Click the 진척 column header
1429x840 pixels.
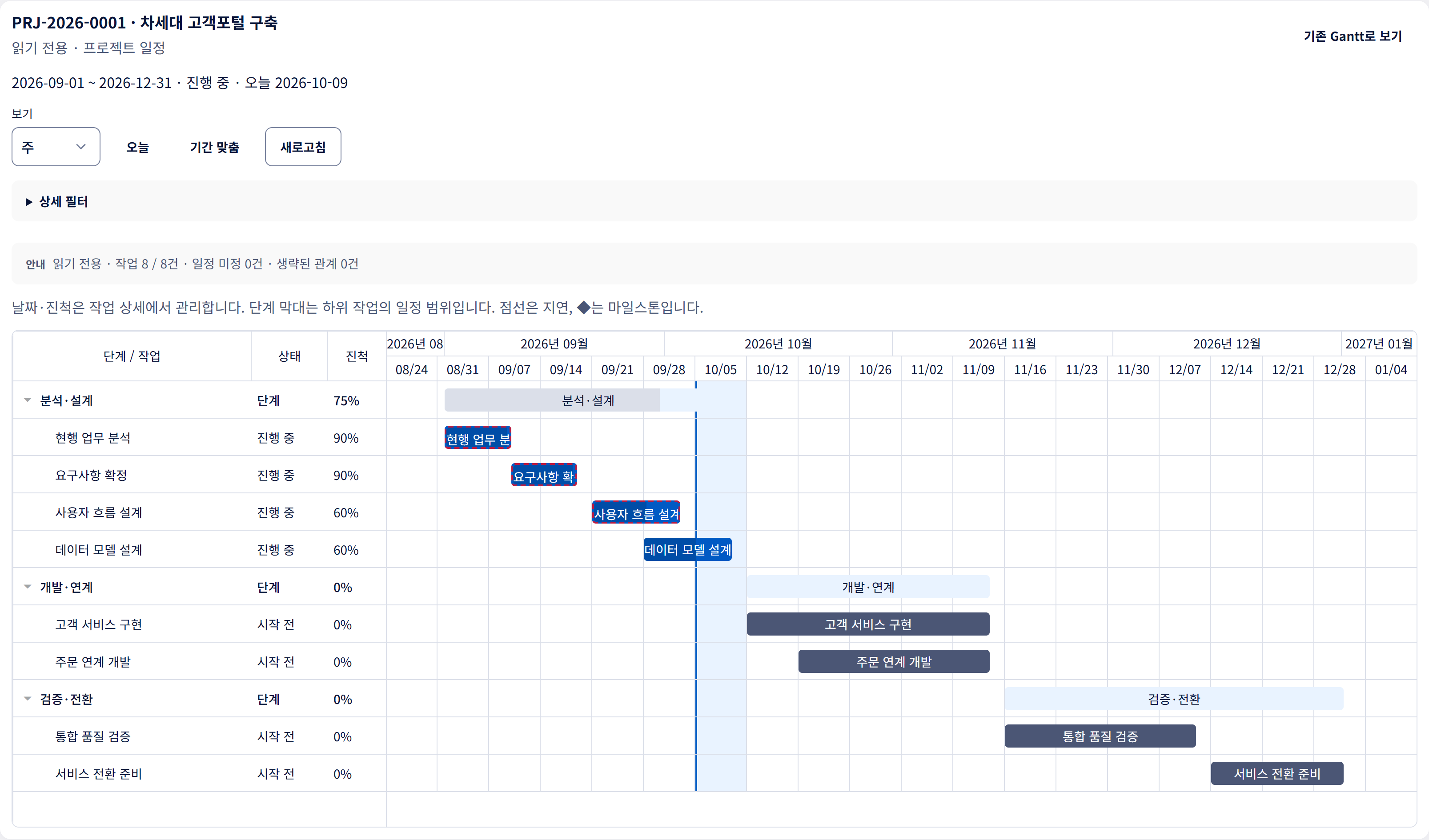(x=357, y=356)
